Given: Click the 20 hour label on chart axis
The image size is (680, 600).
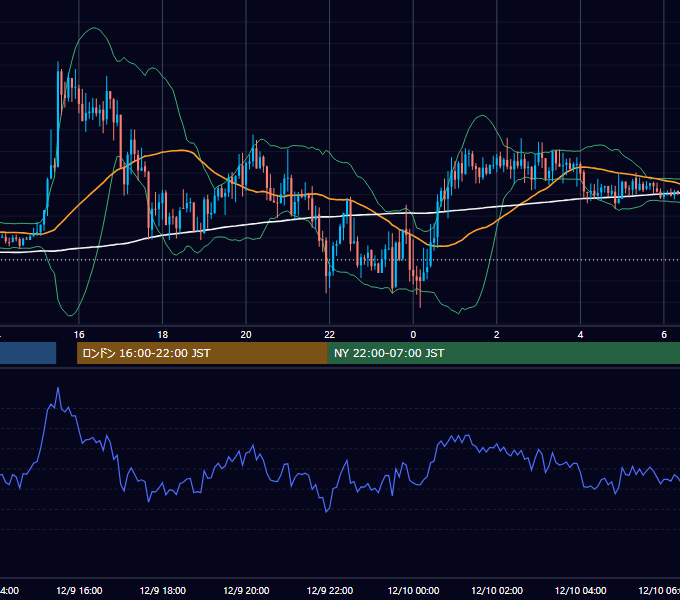Looking at the screenshot, I should point(246,335).
